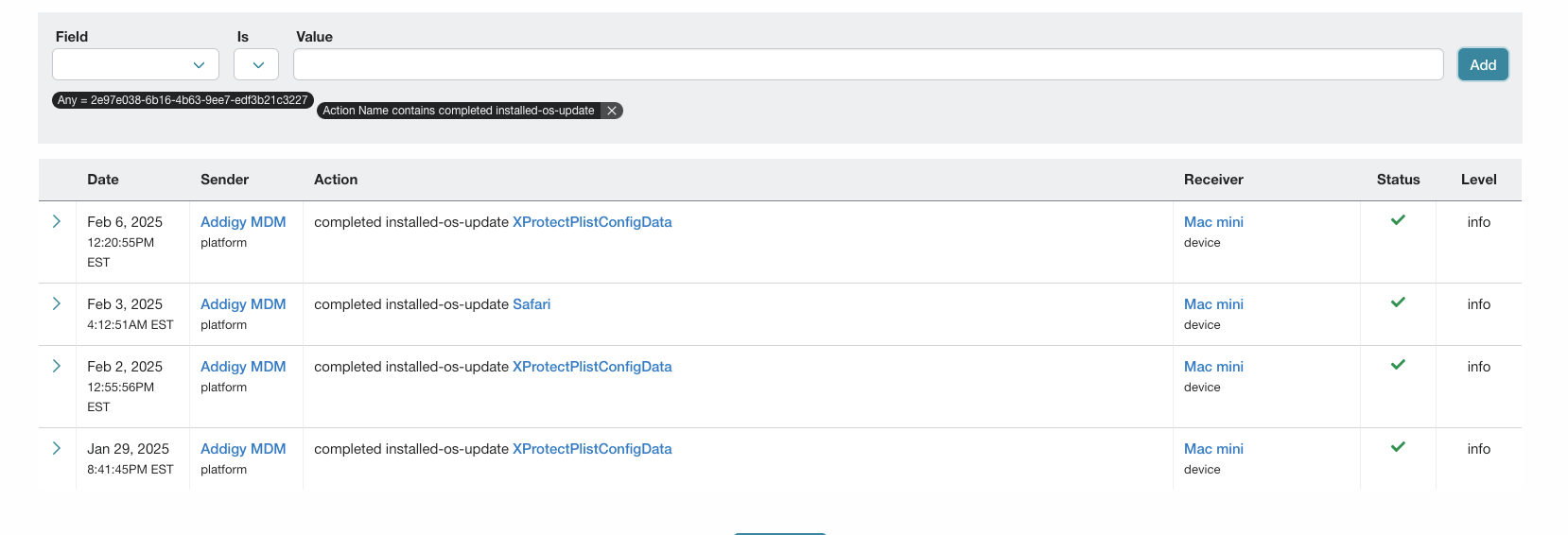The height and width of the screenshot is (535, 1568).
Task: Open Addigy MDM sender in Feb 2 row
Action: [x=243, y=367]
